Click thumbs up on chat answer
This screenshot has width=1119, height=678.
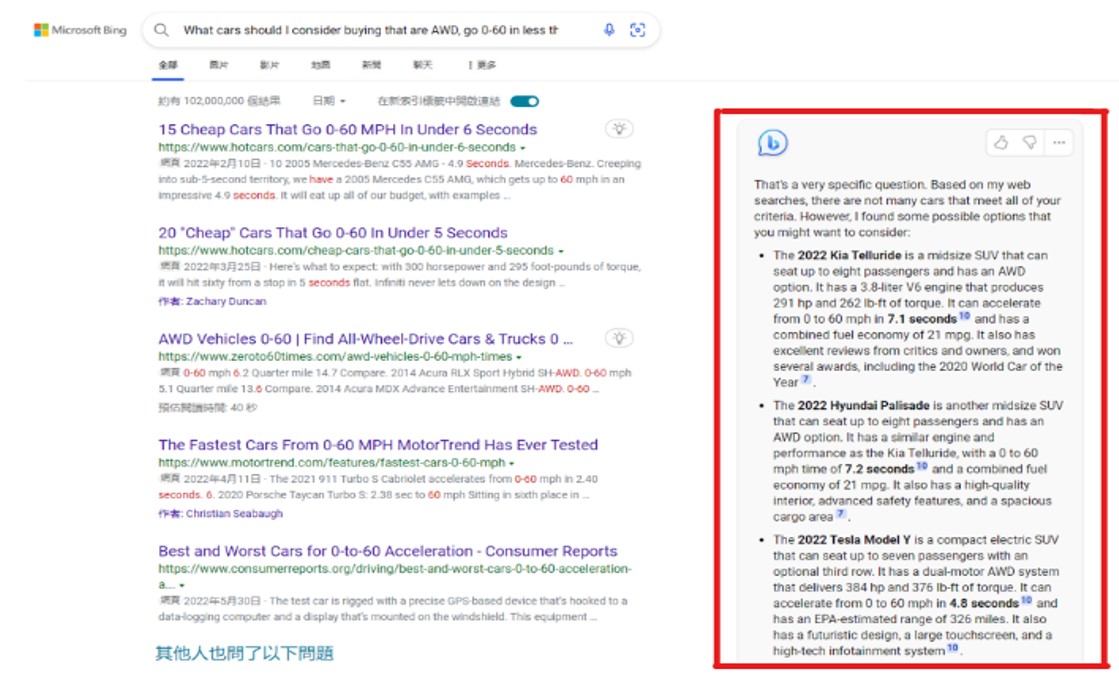1001,143
